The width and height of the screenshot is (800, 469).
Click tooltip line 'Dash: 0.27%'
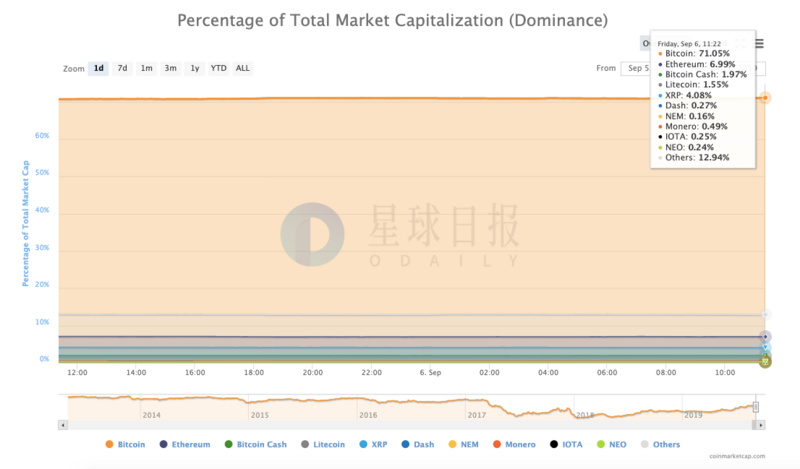pyautogui.click(x=687, y=106)
